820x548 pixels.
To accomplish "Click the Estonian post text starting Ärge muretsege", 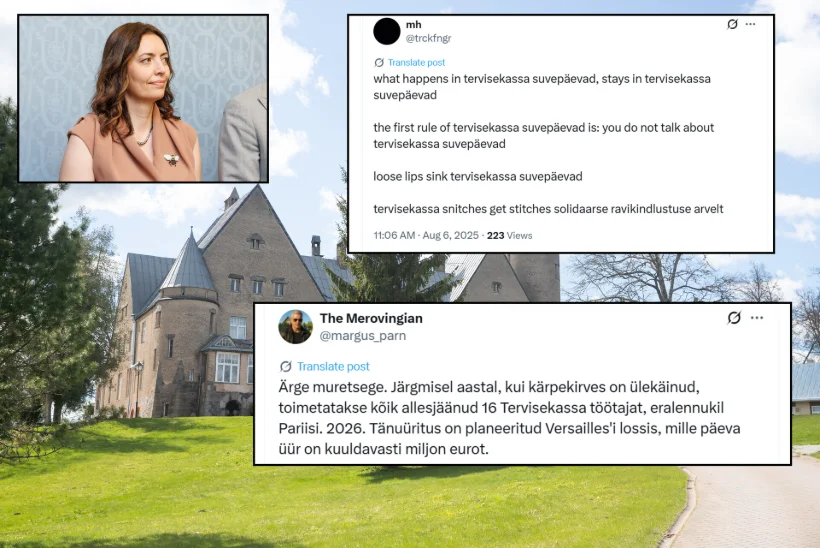I will 509,418.
